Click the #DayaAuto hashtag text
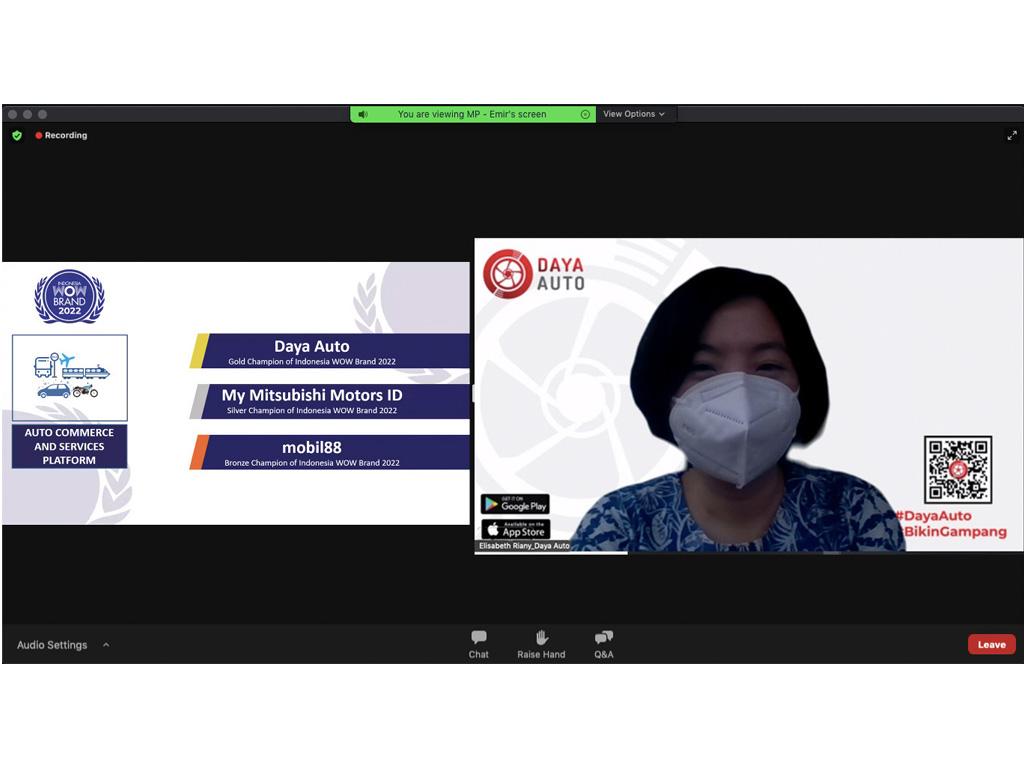The width and height of the screenshot is (1024, 768). click(x=934, y=516)
